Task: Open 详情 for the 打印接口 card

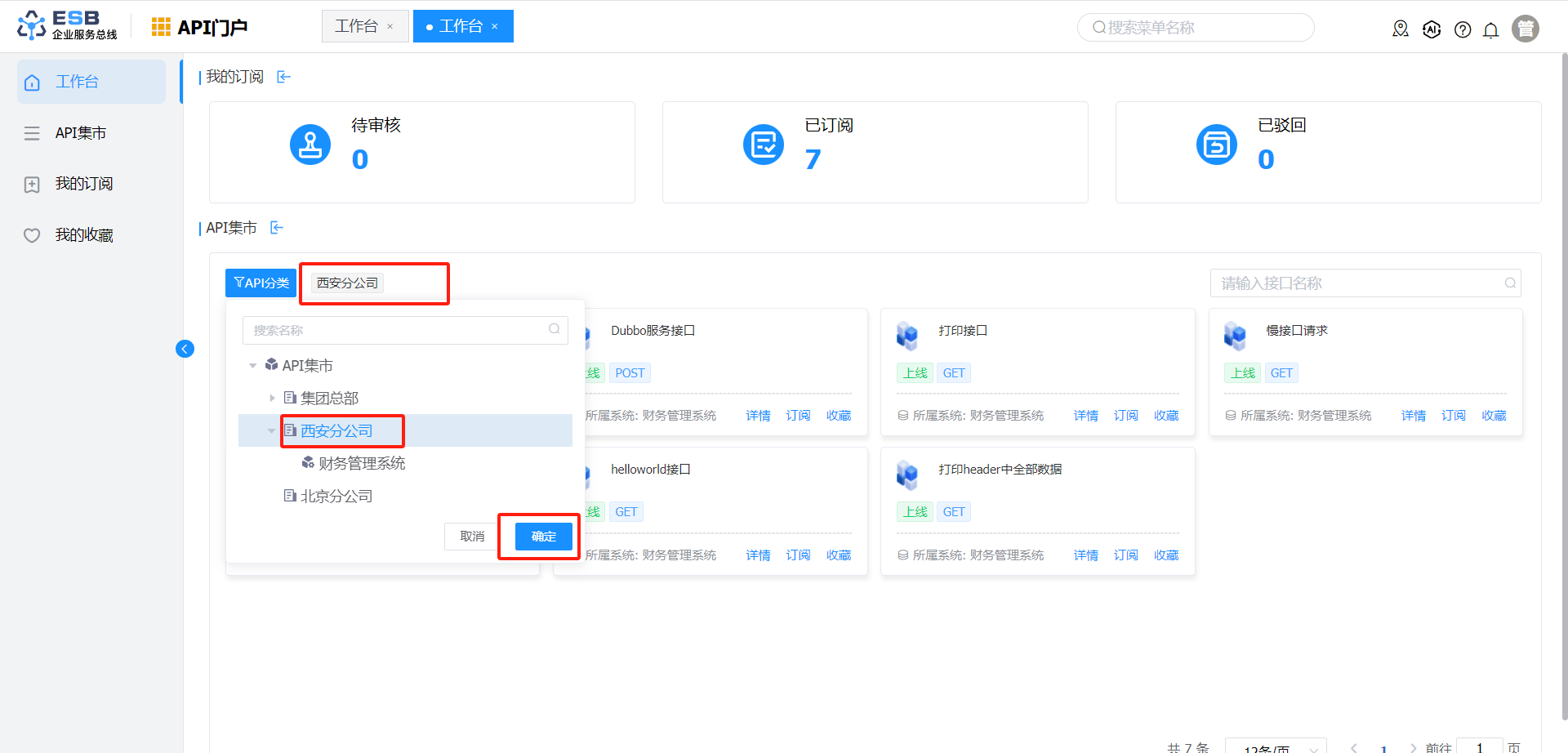Action: (x=1086, y=416)
